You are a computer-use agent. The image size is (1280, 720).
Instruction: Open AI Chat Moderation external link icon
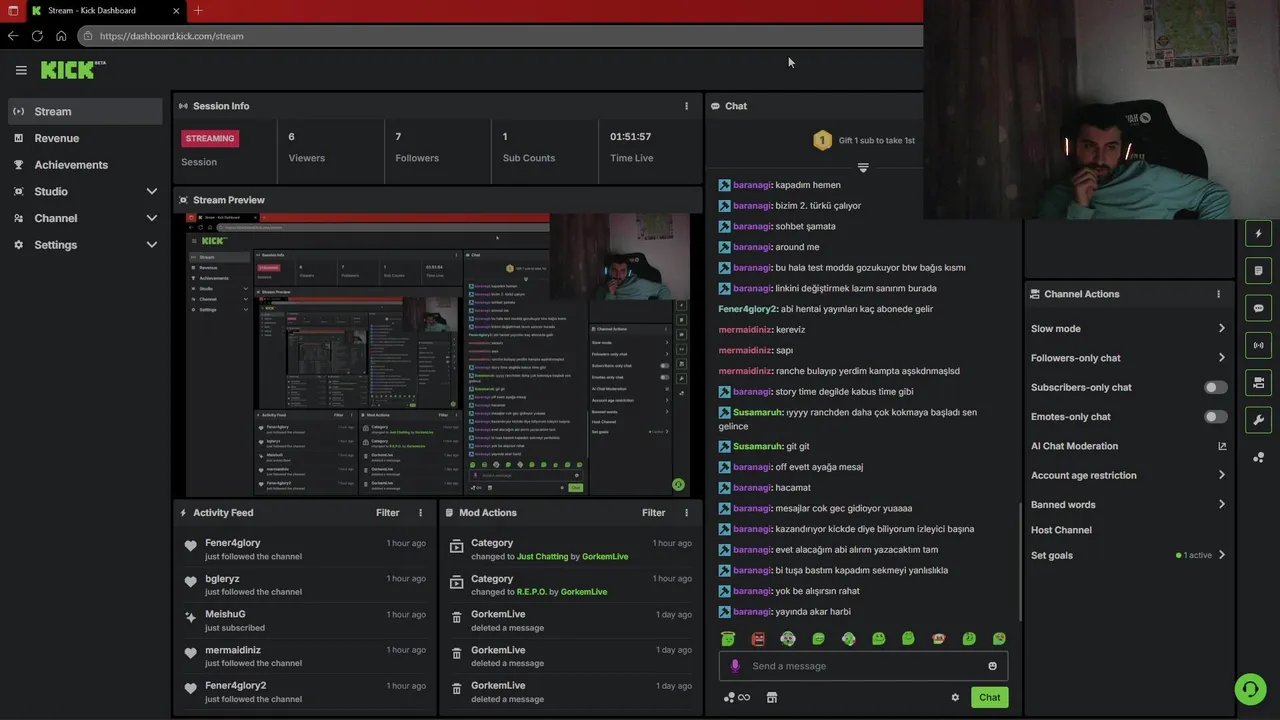[x=1221, y=446]
